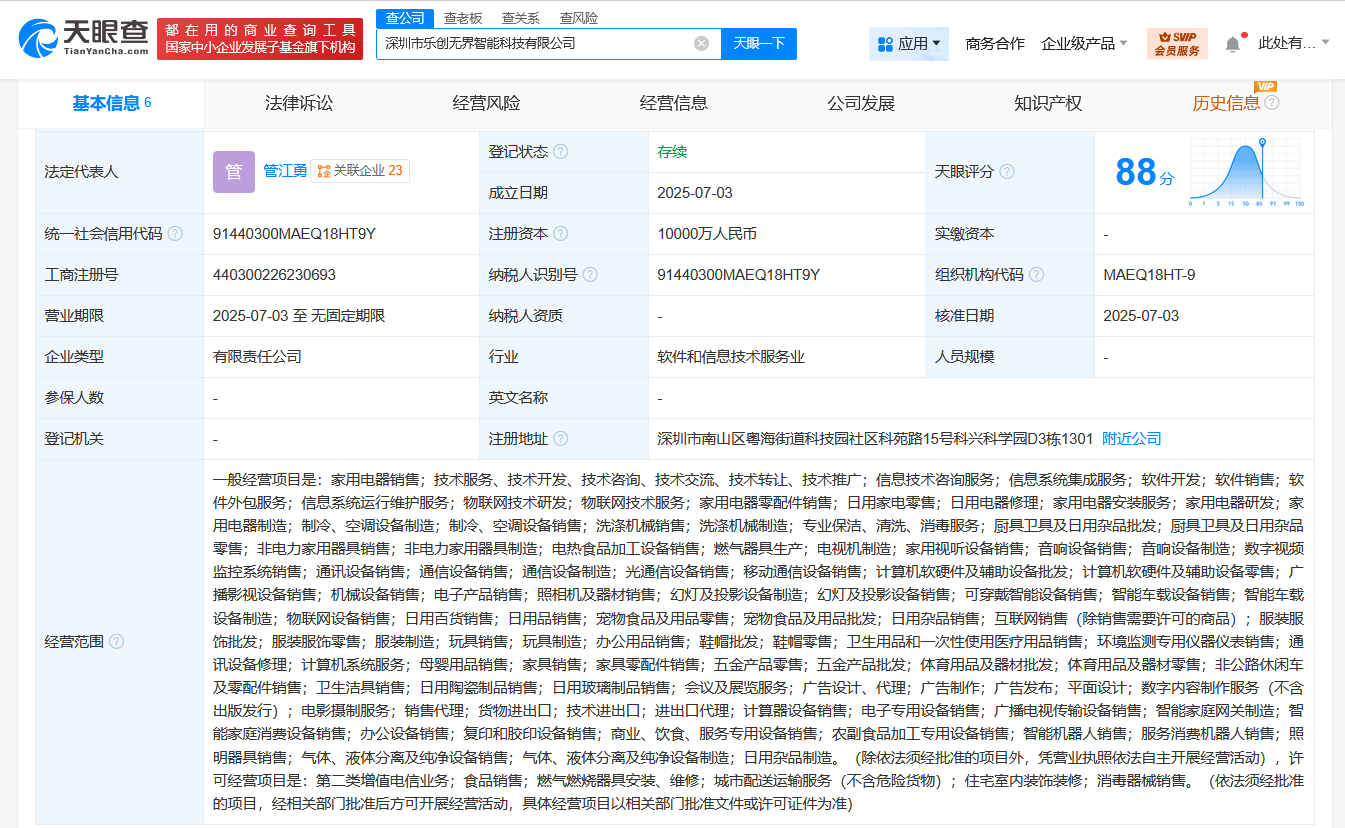Image resolution: width=1345 pixels, height=828 pixels.
Task: Open the user account dropdown 此处有…
Action: coord(1293,43)
